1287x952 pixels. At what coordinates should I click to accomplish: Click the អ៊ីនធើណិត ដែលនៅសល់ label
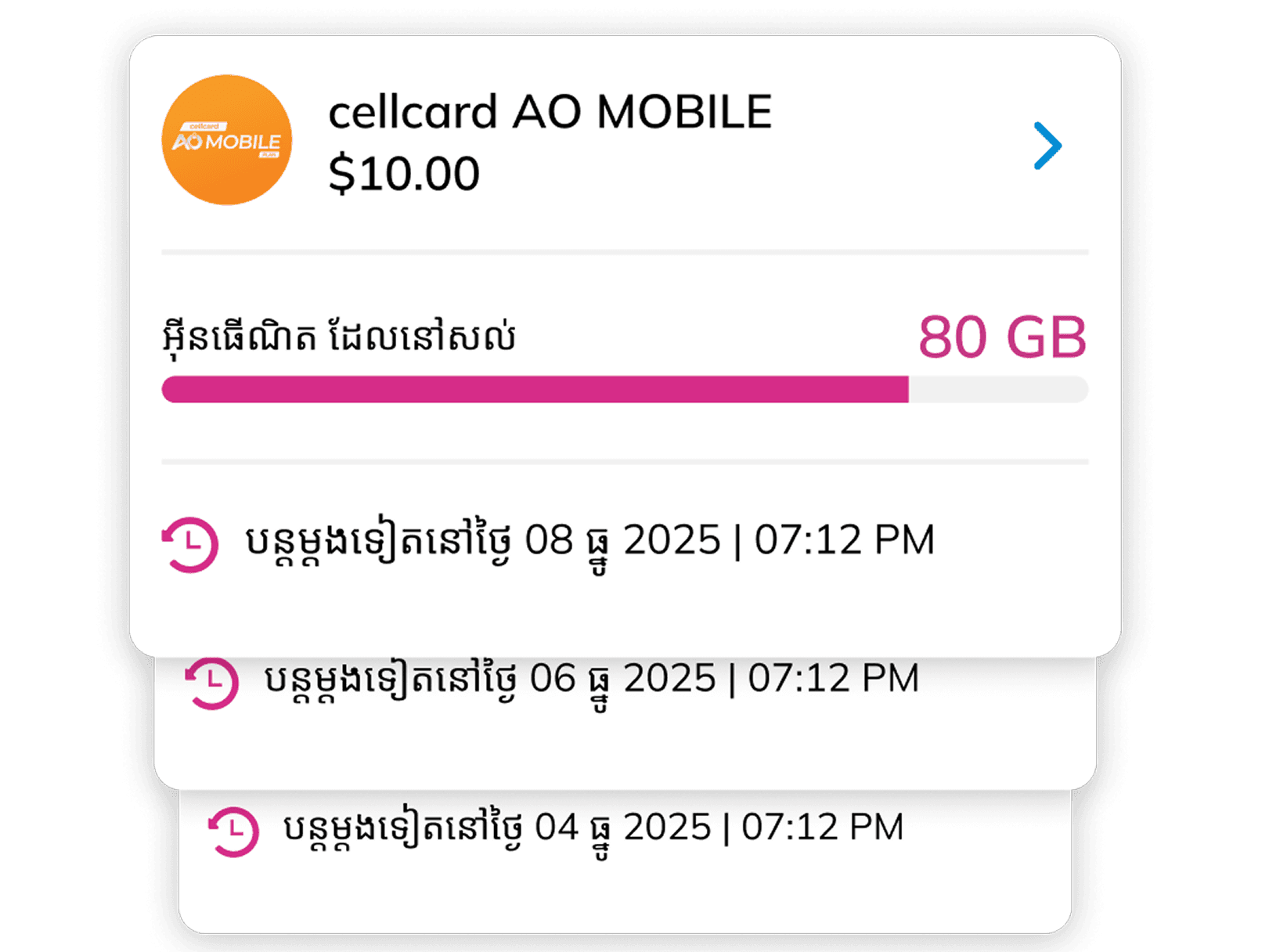338,337
